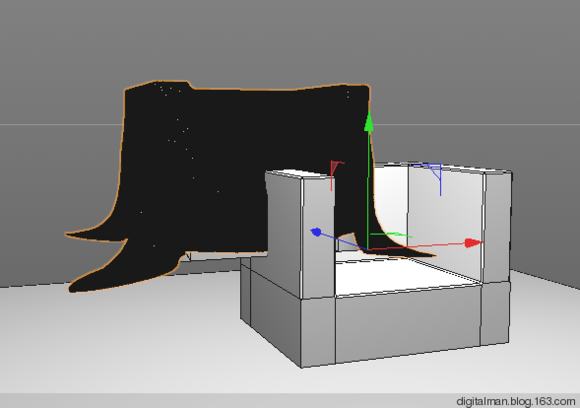Click the red X-axis arrow tip
580x408 pixels.
474,243
